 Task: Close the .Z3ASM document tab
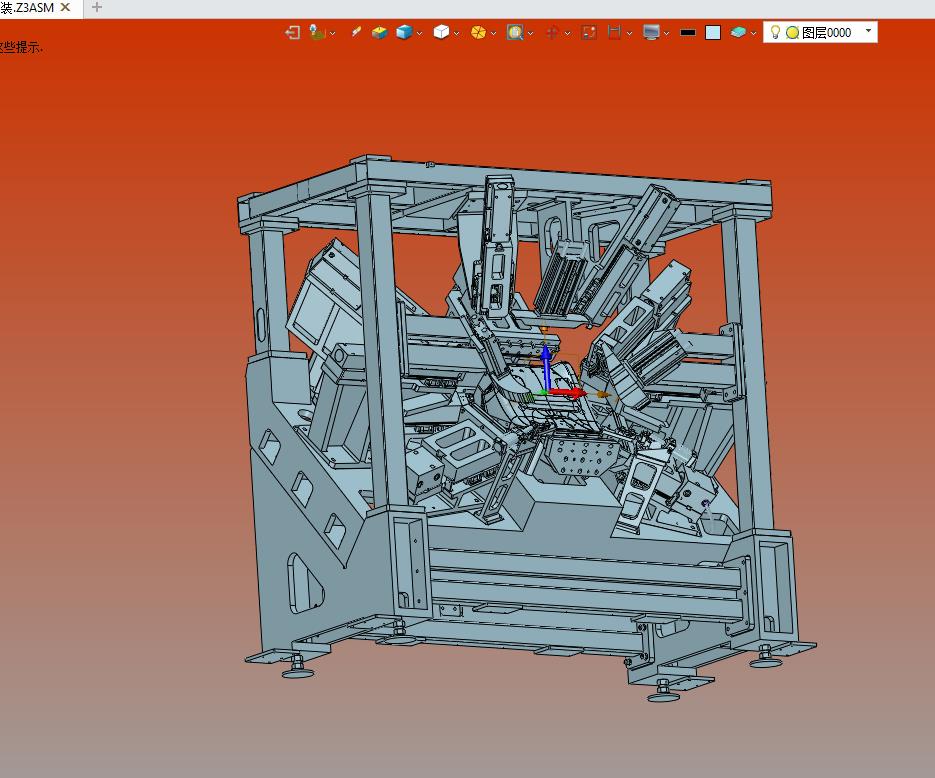66,7
